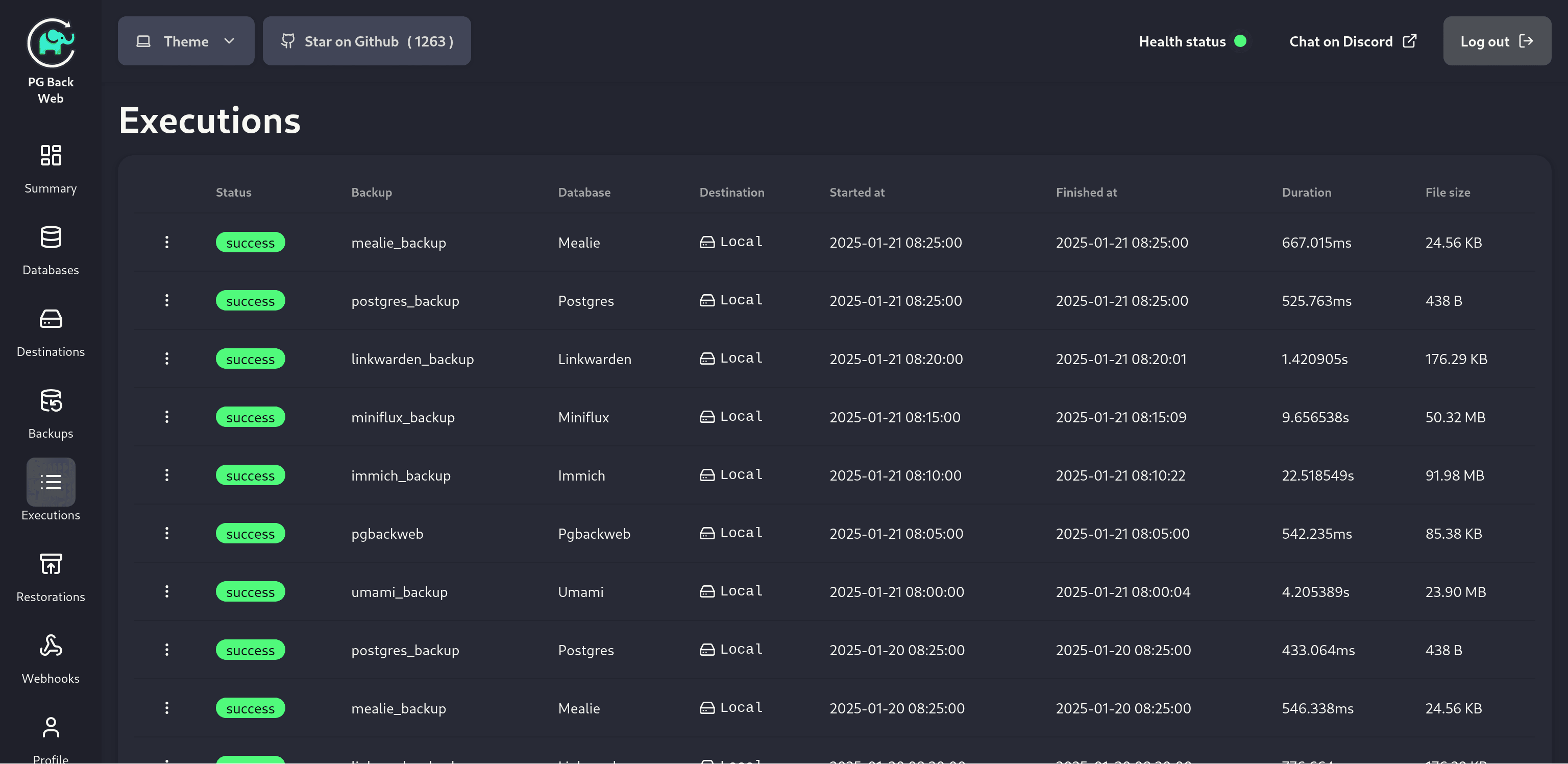This screenshot has width=1568, height=764.
Task: Click file size 23.90 MB
Action: tap(1455, 591)
